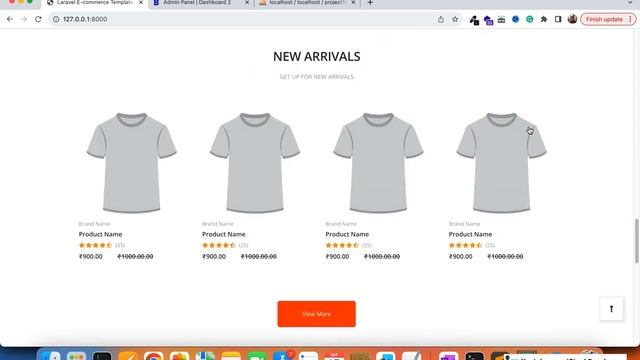Expand the tab search chevron at top right

click(x=630, y=3)
